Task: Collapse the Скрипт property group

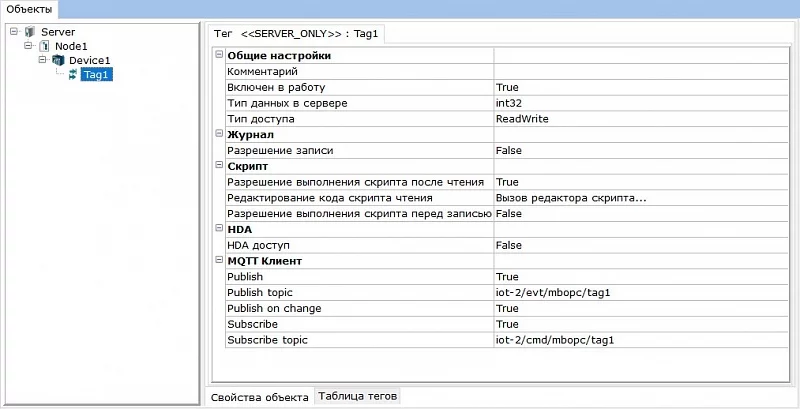Action: coord(219,166)
